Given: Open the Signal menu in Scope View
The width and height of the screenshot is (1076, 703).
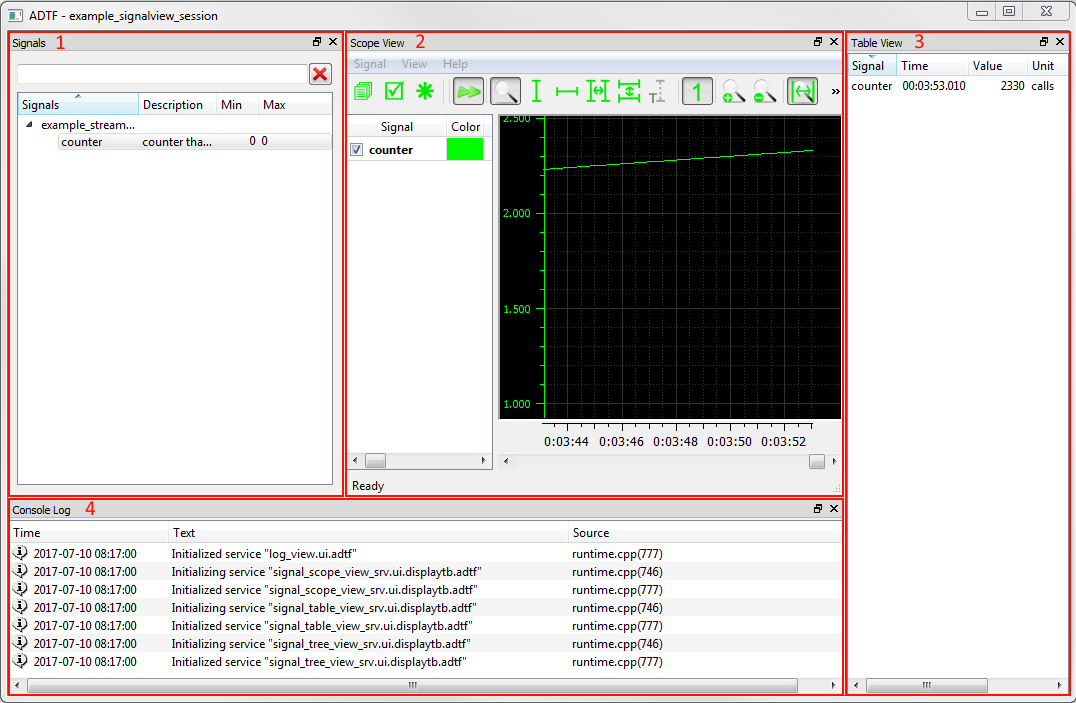Looking at the screenshot, I should pos(369,64).
